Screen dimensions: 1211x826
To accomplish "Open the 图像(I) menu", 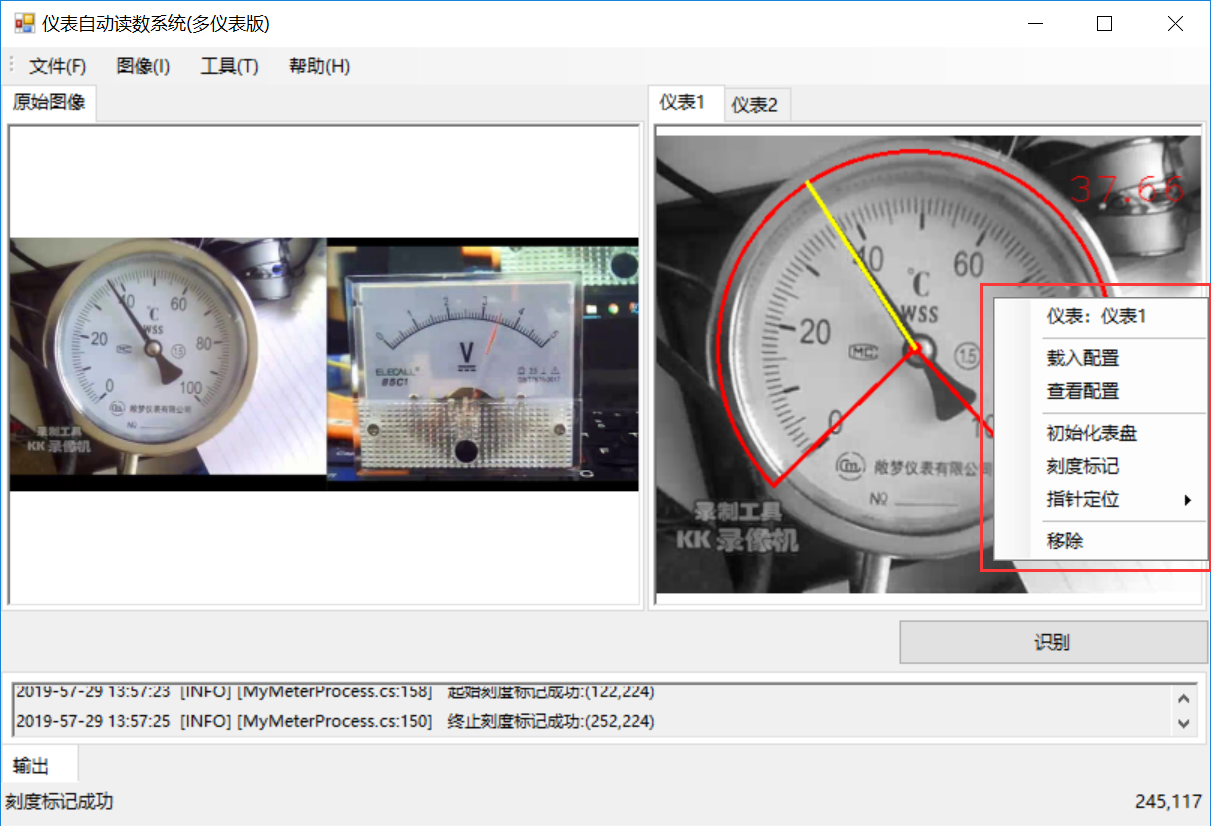I will pyautogui.click(x=143, y=66).
